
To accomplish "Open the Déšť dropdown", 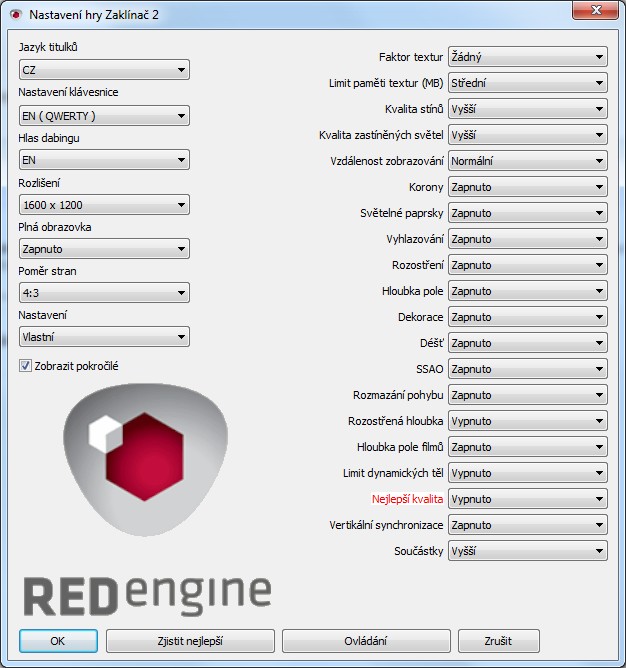I will 528,343.
